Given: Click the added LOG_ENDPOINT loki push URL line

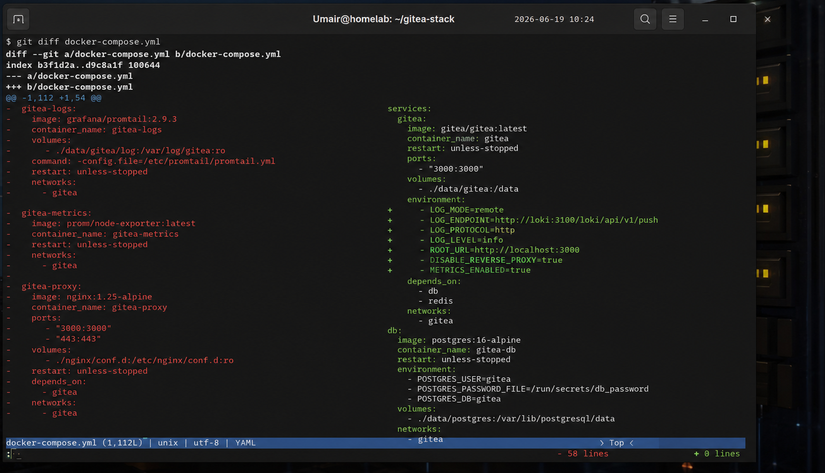Looking at the screenshot, I should 544,220.
